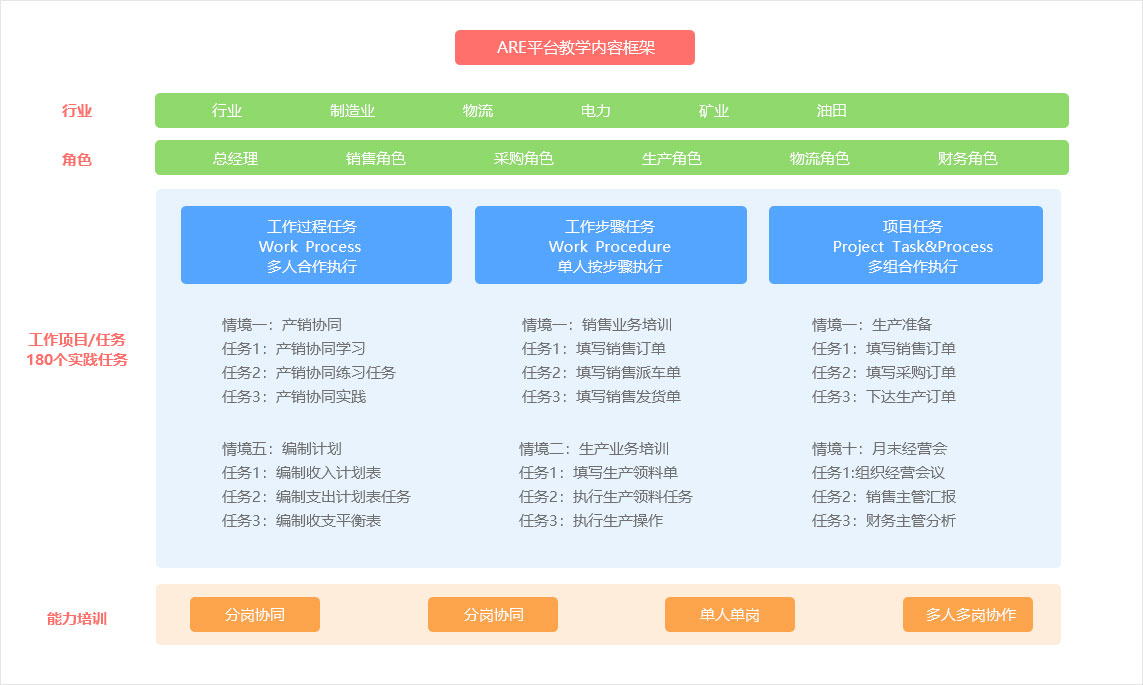Select 任务2:编制支出计划表任务
The image size is (1143, 685).
coord(316,497)
